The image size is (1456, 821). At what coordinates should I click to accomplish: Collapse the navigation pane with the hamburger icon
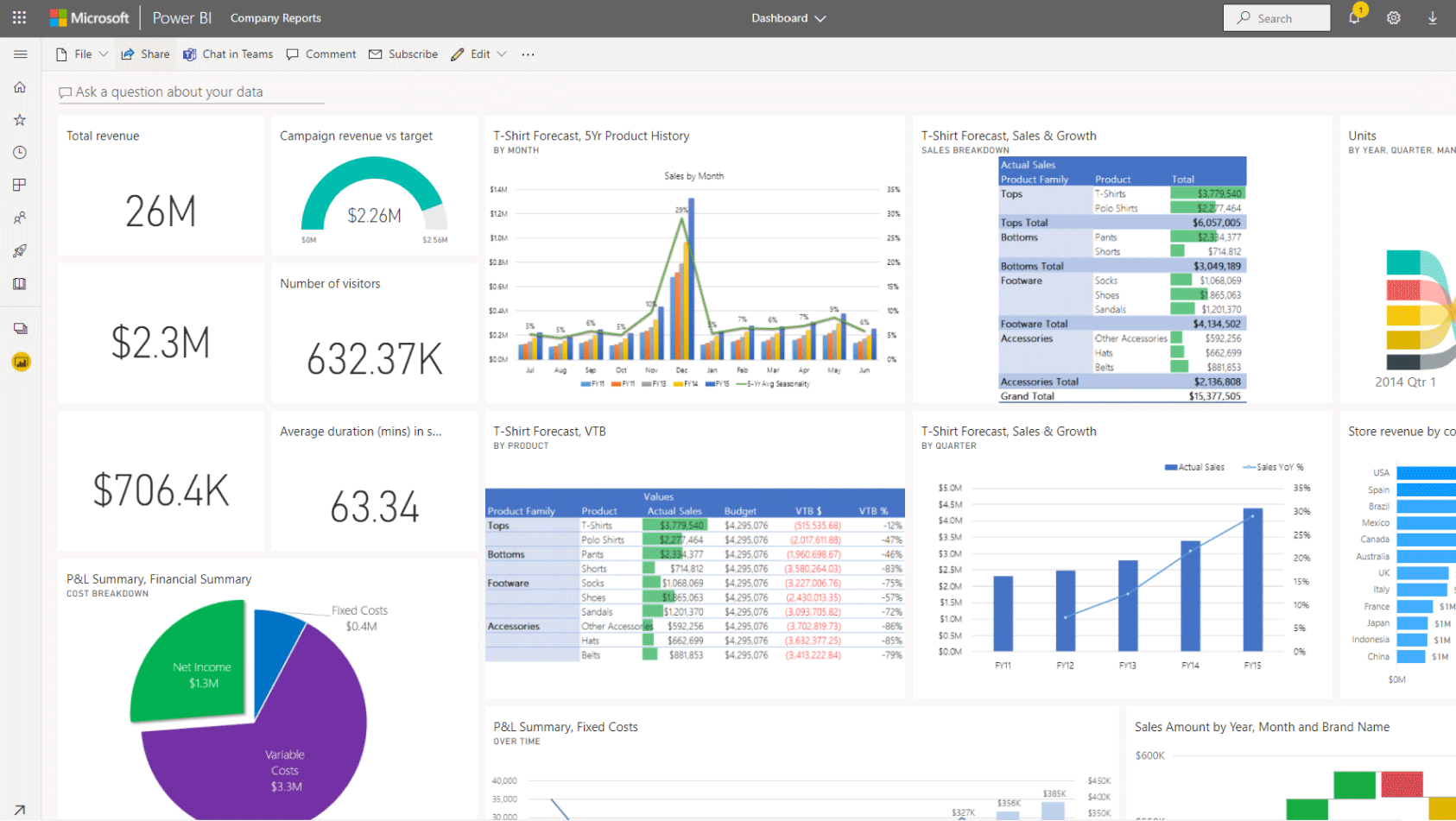pos(20,54)
